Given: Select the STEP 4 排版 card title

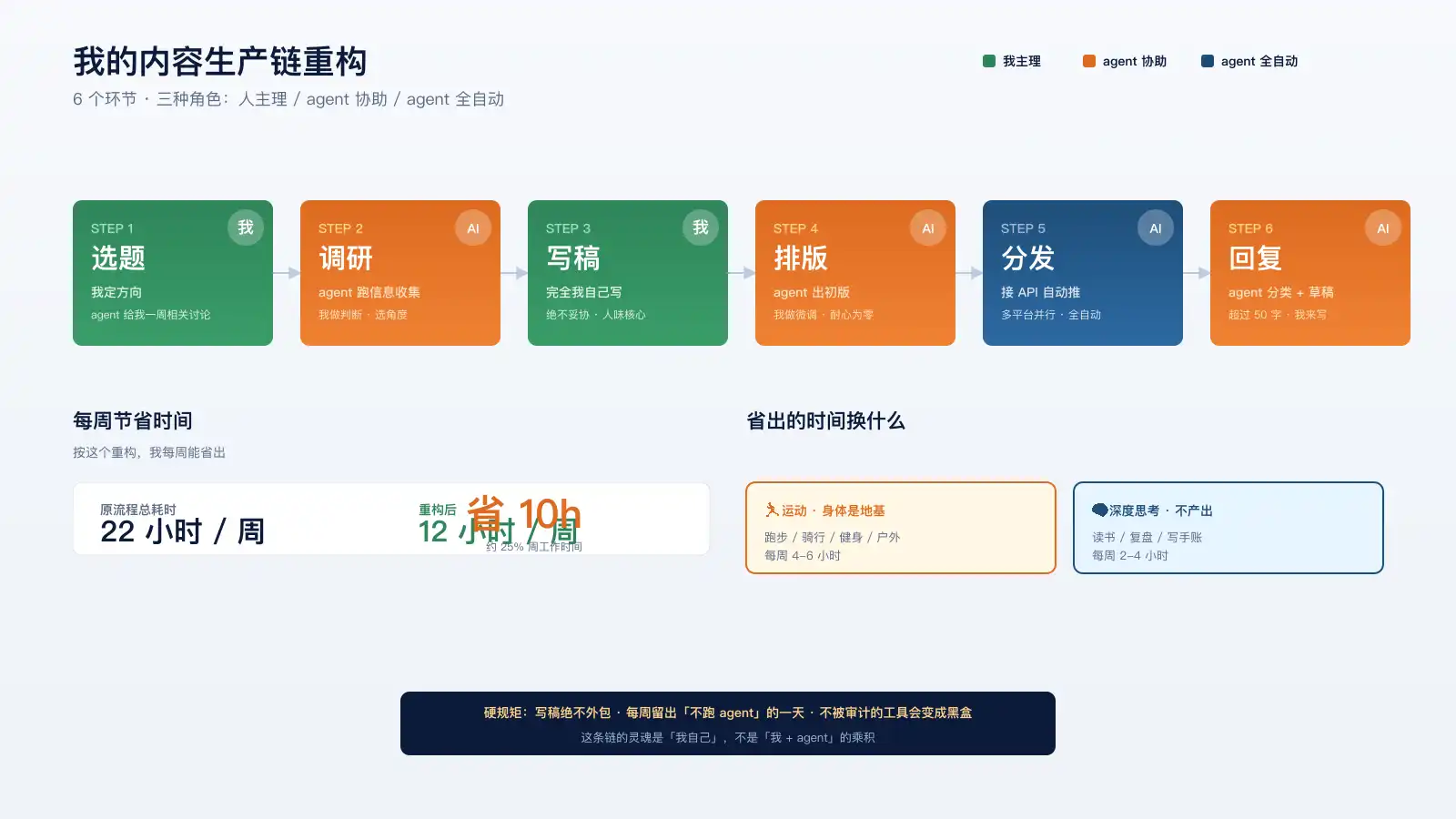Looking at the screenshot, I should click(x=801, y=258).
